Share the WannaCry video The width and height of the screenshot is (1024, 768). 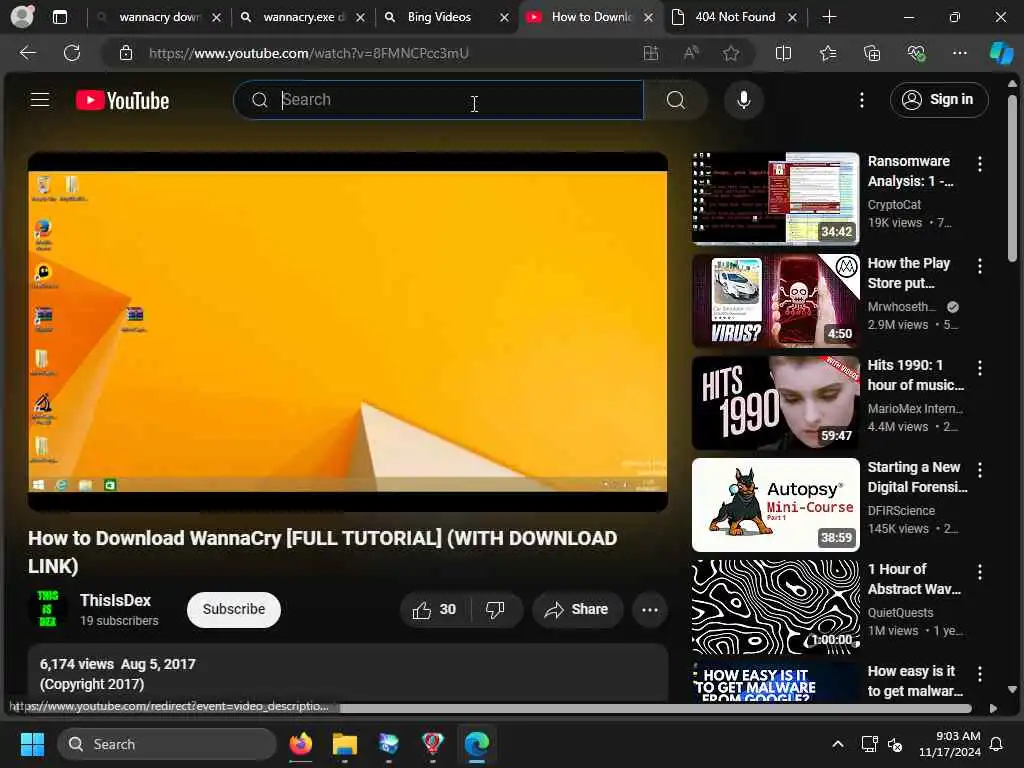tap(577, 610)
